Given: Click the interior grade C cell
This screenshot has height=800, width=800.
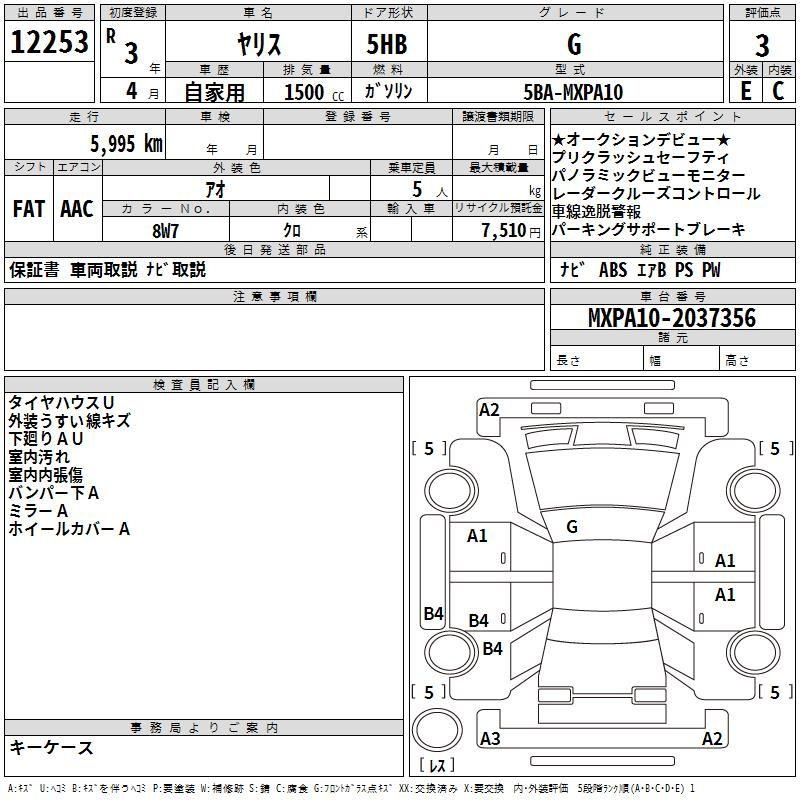Looking at the screenshot, I should tap(778, 91).
